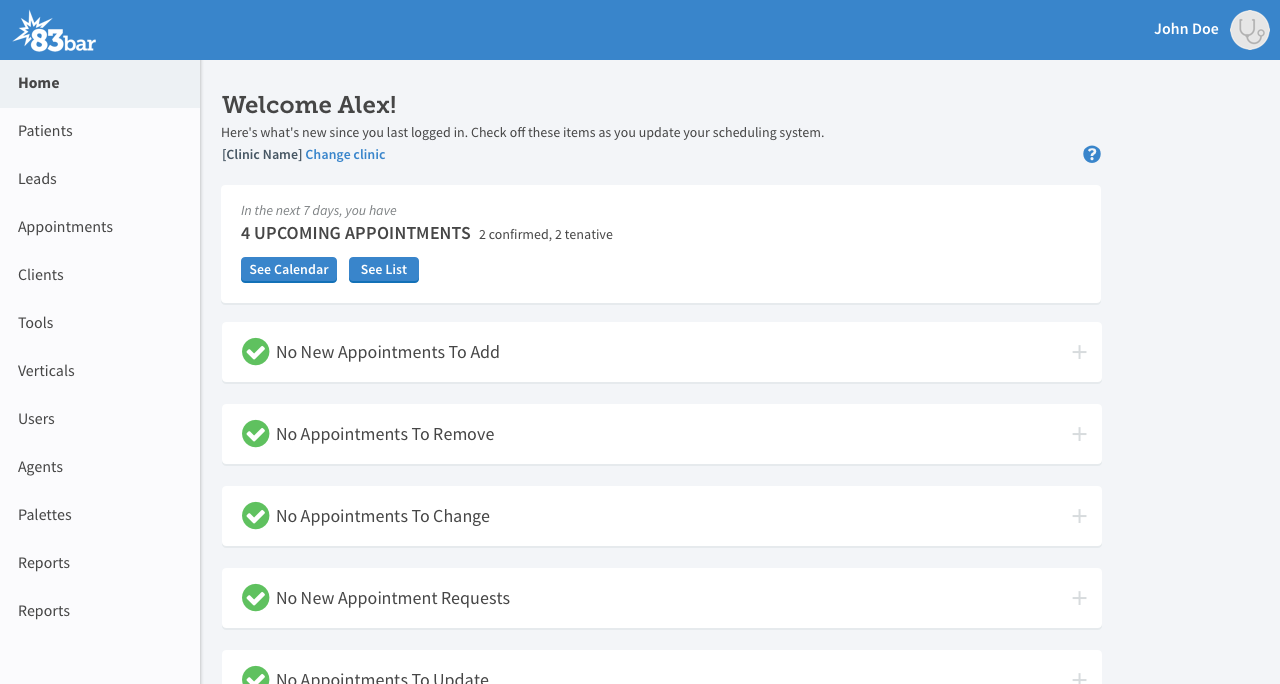Click the Change clinic link
This screenshot has height=684, width=1280.
pyautogui.click(x=345, y=154)
